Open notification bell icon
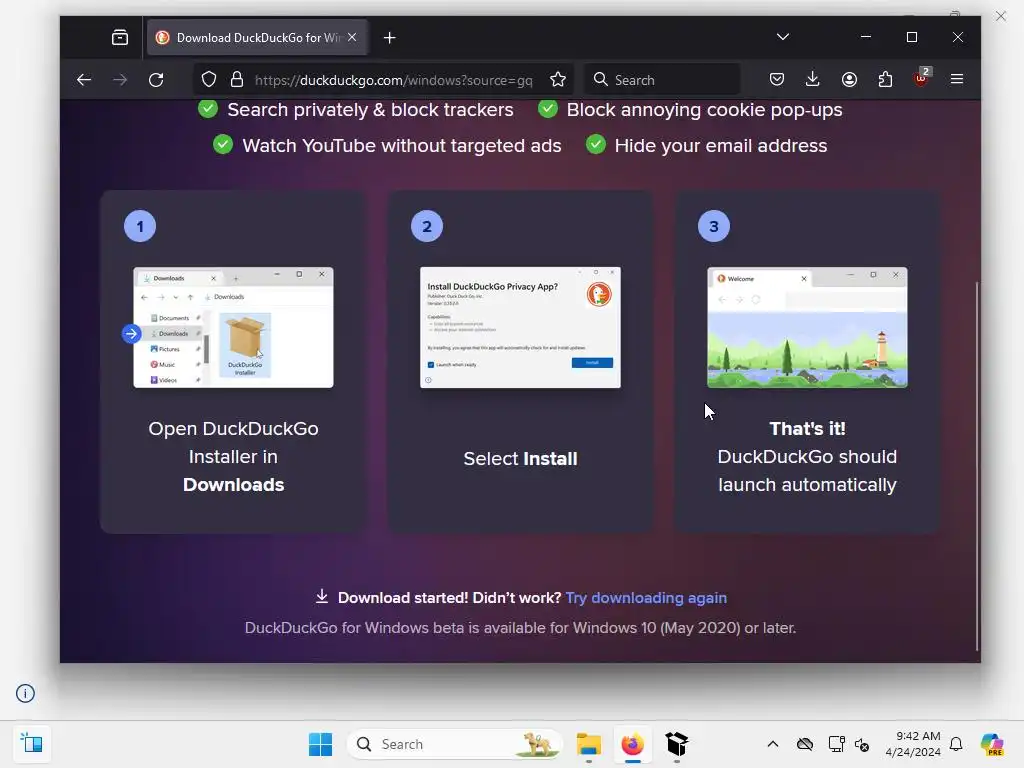This screenshot has height=768, width=1024. click(956, 744)
